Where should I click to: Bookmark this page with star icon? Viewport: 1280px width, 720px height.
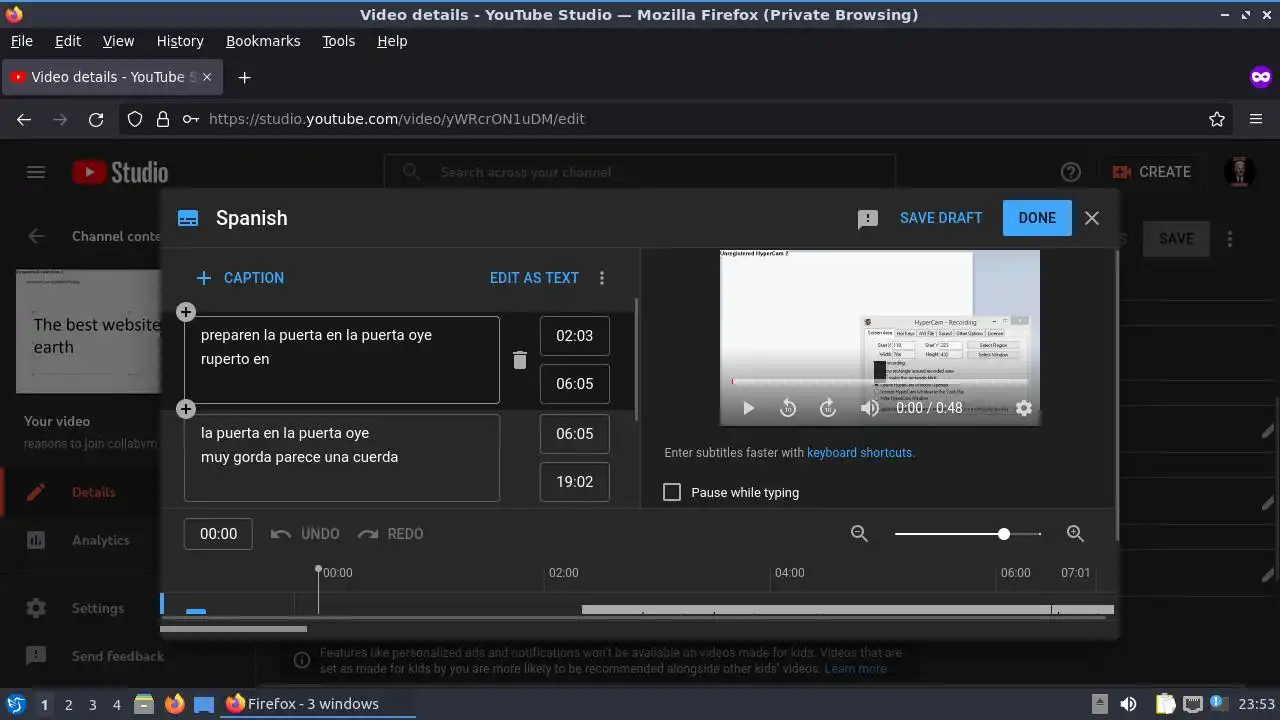click(1217, 119)
